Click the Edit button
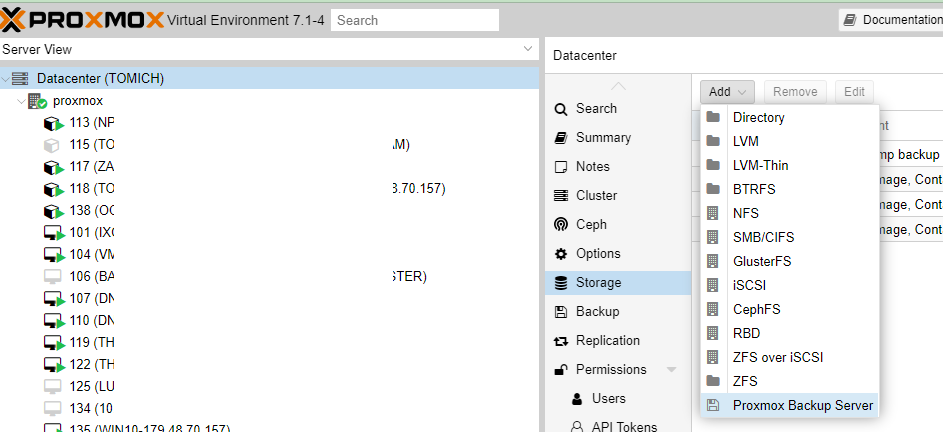The image size is (943, 432). [x=854, y=91]
